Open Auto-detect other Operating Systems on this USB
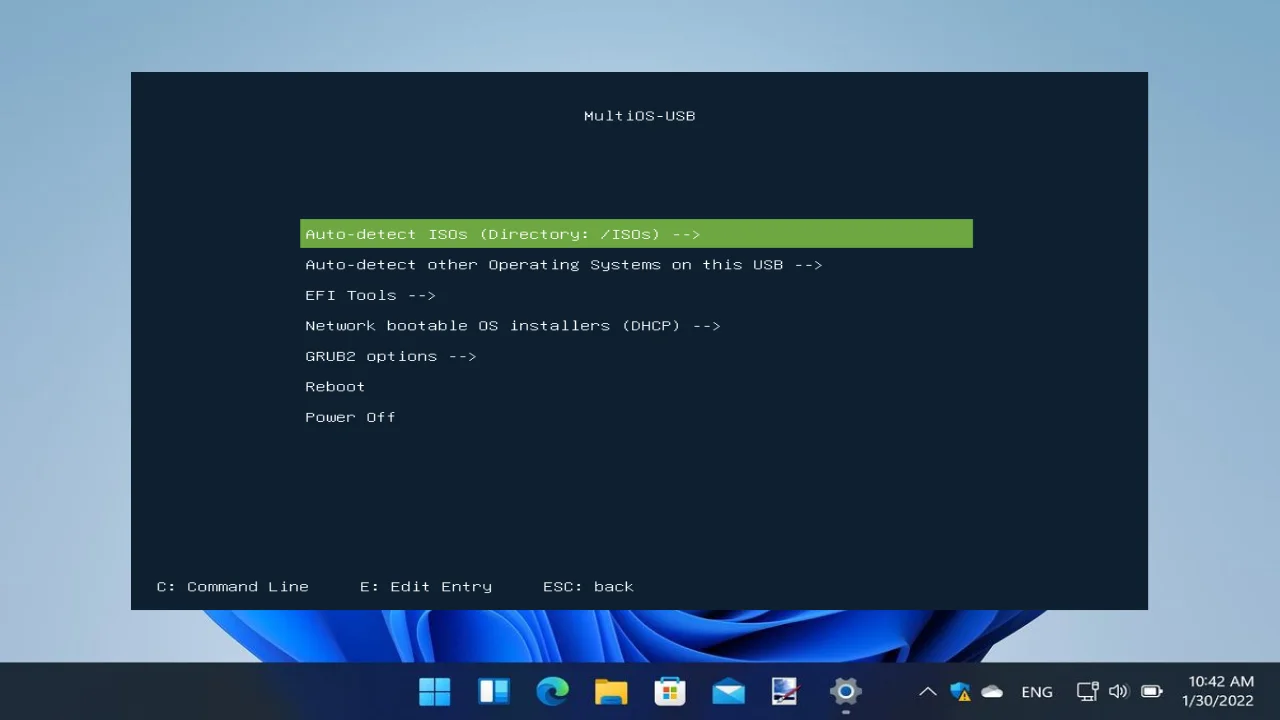 (x=563, y=265)
